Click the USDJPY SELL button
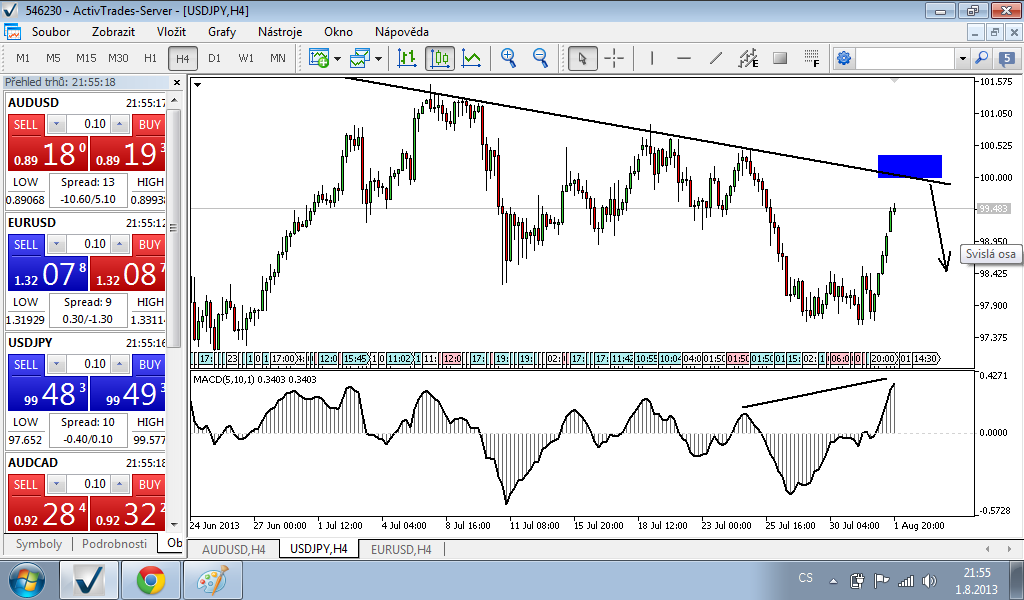The height and width of the screenshot is (600, 1024). pyautogui.click(x=26, y=364)
